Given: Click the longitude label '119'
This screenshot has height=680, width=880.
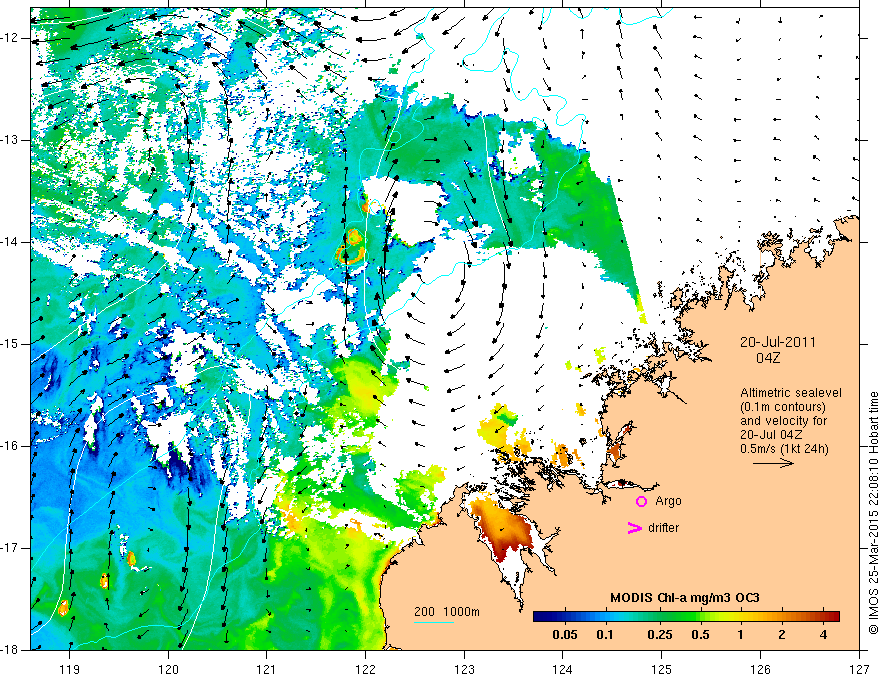Looking at the screenshot, I should point(69,669).
